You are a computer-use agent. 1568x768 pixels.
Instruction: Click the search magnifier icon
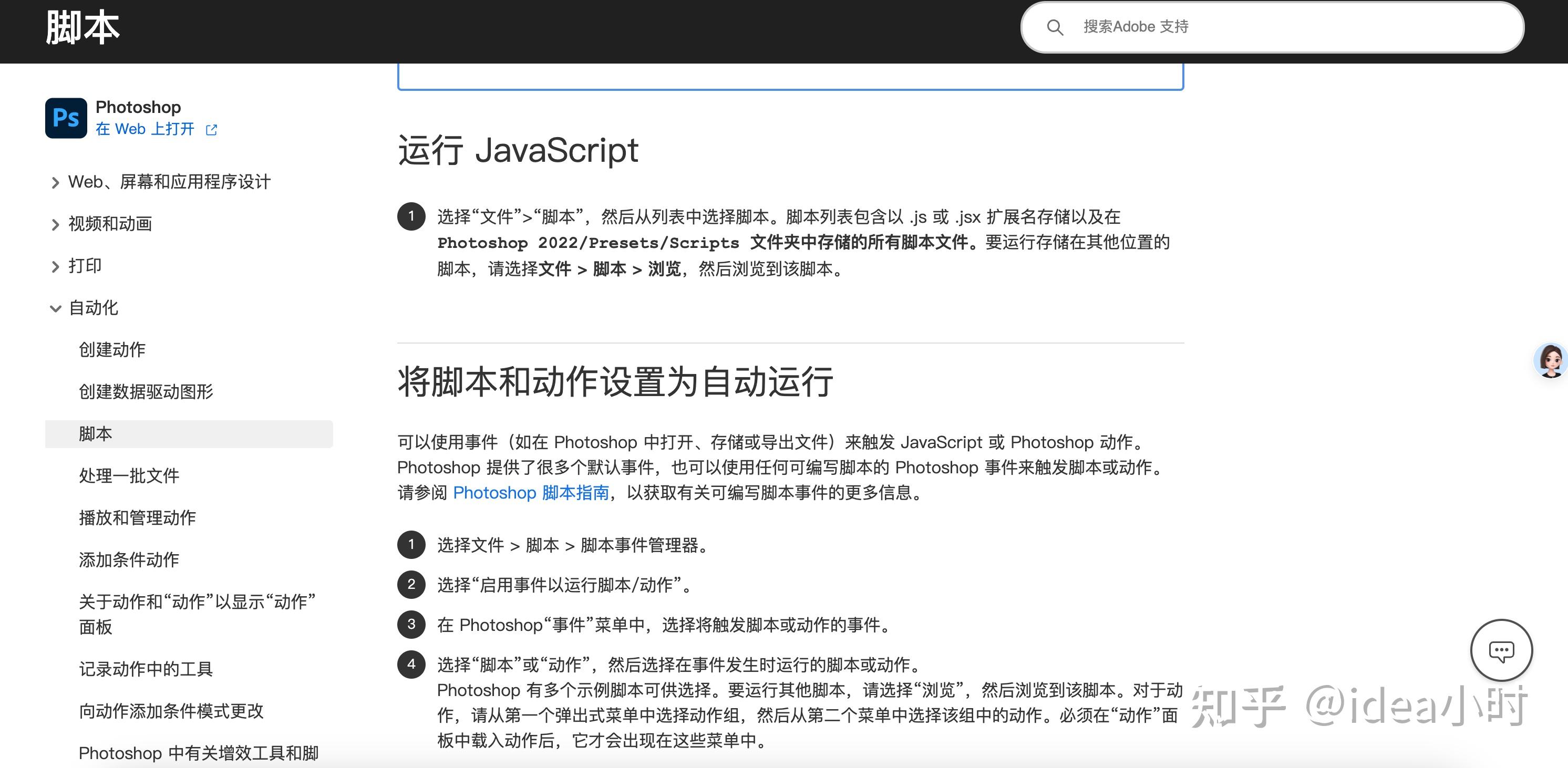tap(1054, 27)
